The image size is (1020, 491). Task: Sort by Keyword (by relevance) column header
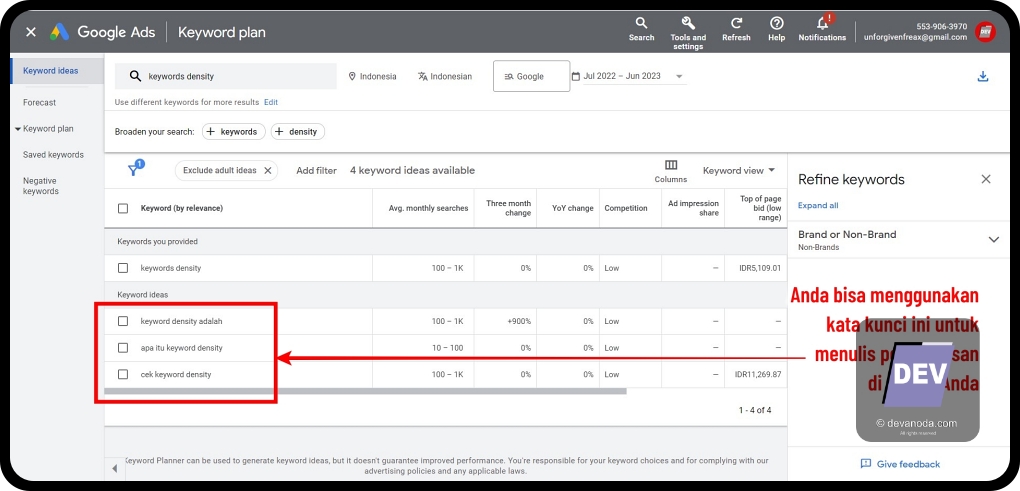point(181,208)
